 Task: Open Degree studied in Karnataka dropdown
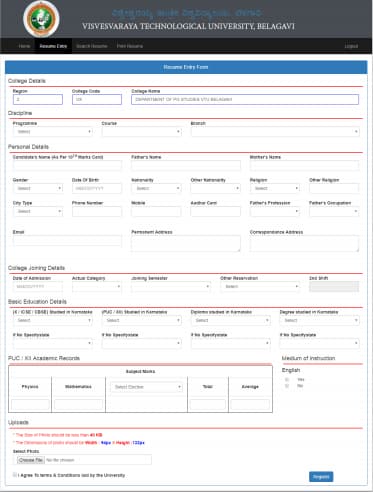[x=320, y=320]
